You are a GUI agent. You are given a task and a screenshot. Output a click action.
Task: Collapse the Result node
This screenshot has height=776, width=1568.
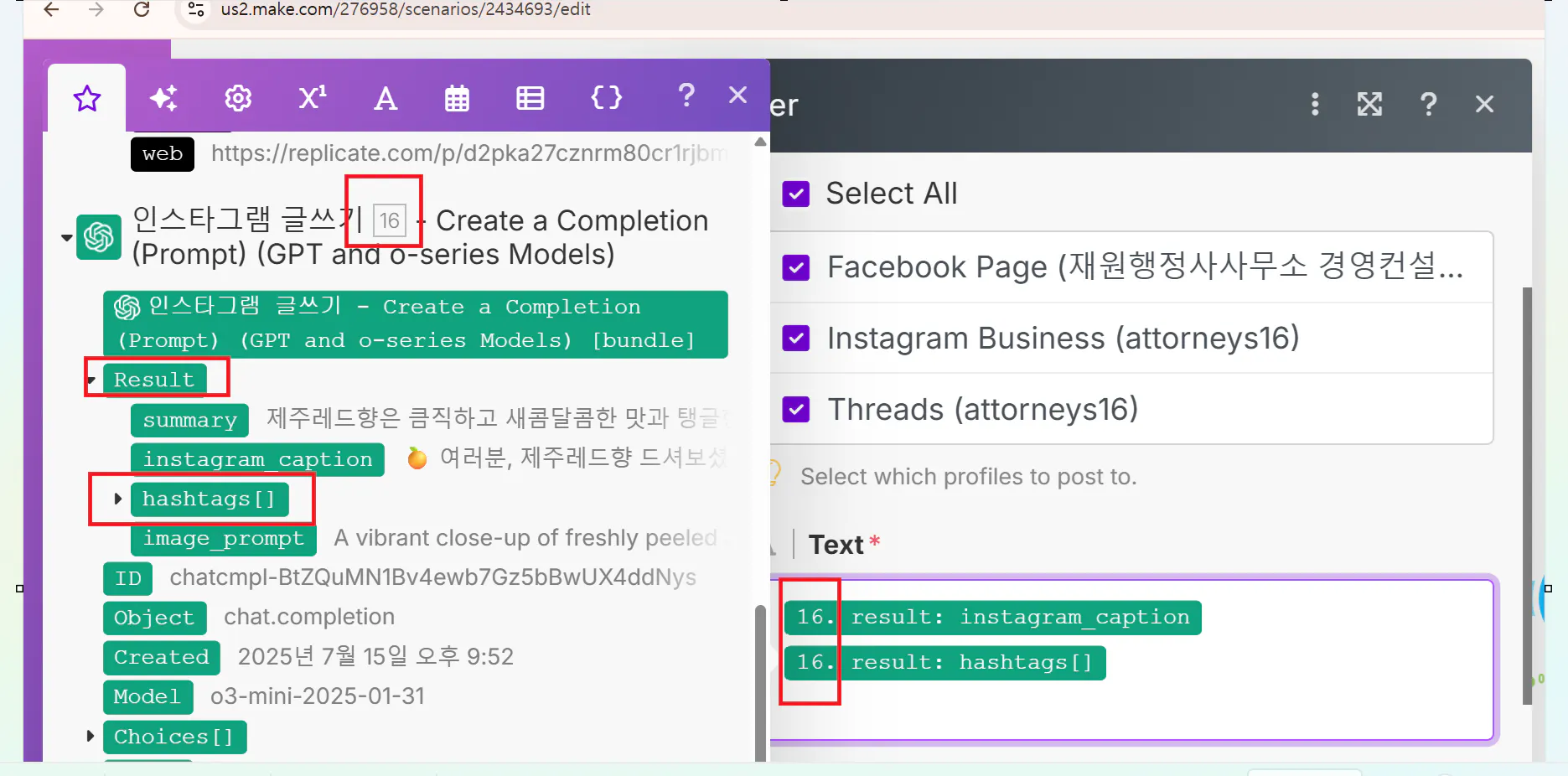coord(91,380)
